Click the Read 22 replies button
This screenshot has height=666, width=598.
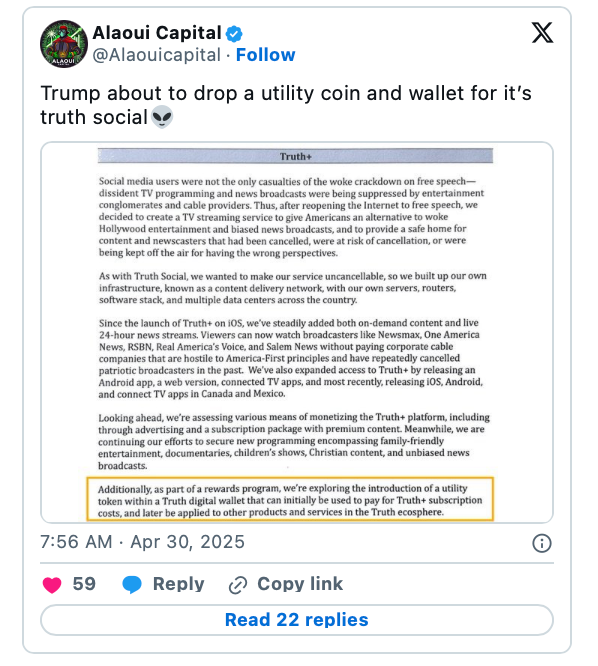coord(297,620)
